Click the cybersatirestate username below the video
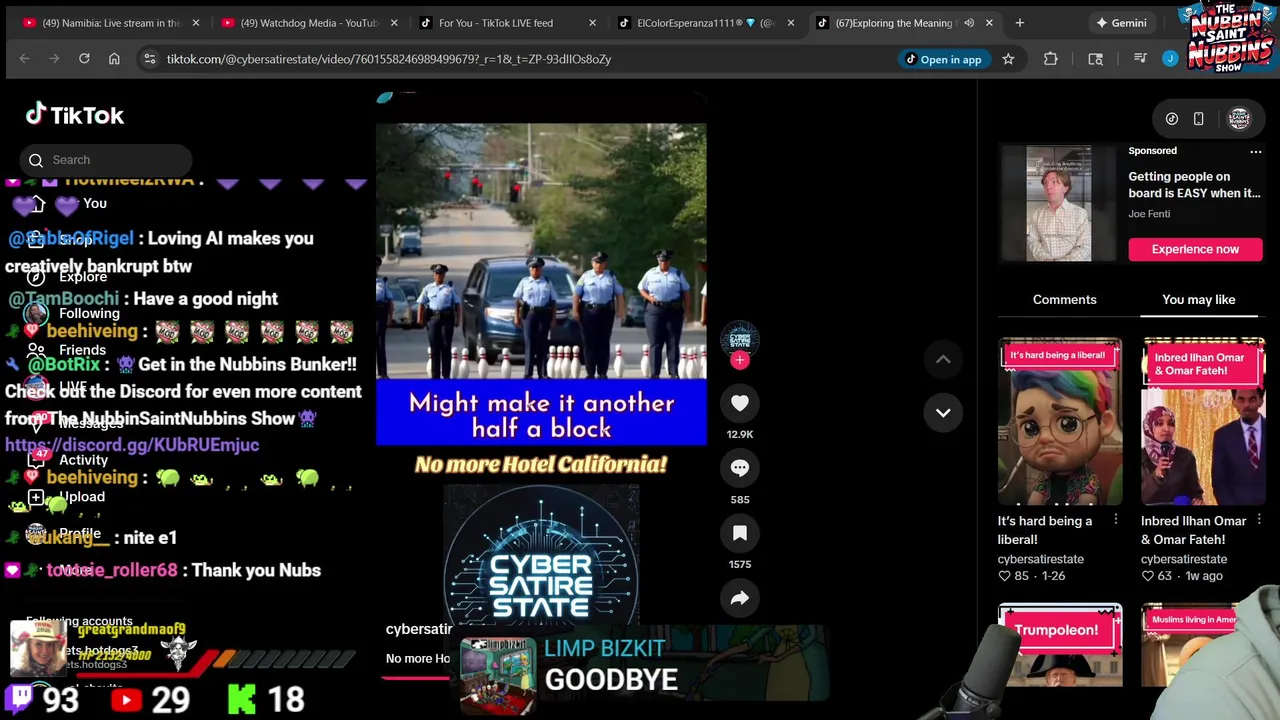The height and width of the screenshot is (720, 1280). [419, 629]
